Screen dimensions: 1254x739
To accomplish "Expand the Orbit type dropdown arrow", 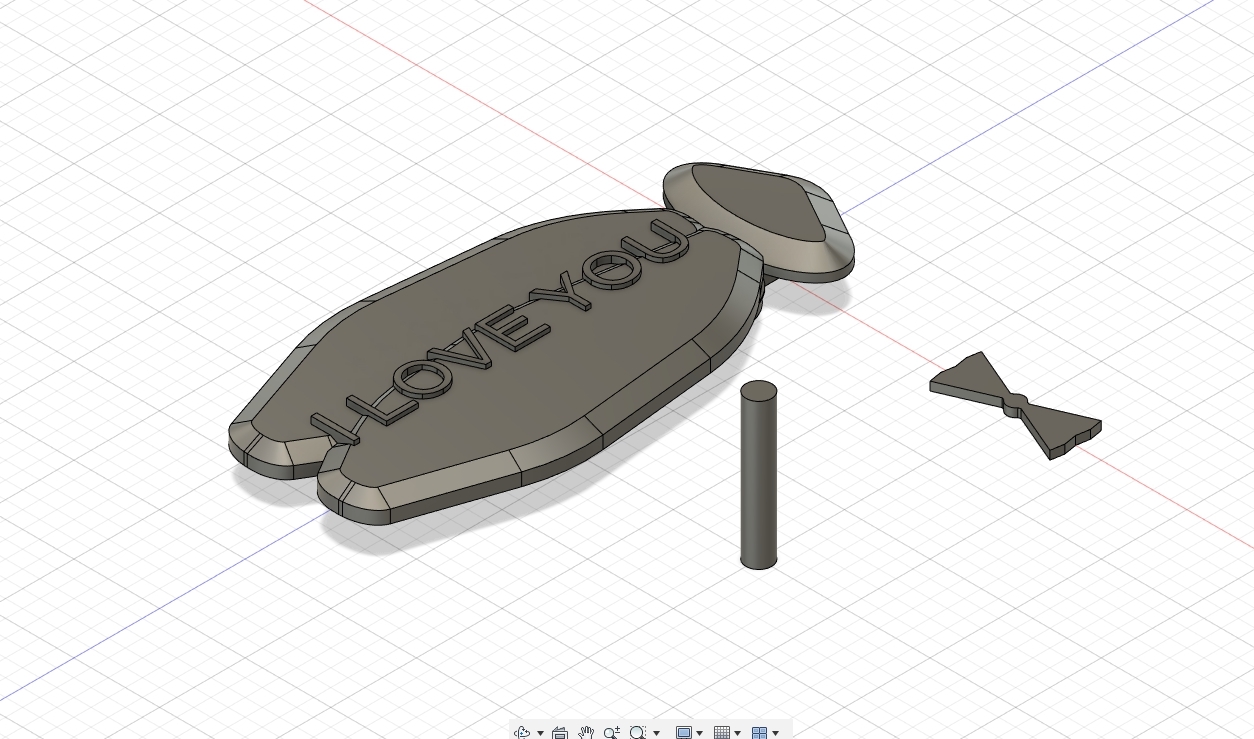I will 540,733.
